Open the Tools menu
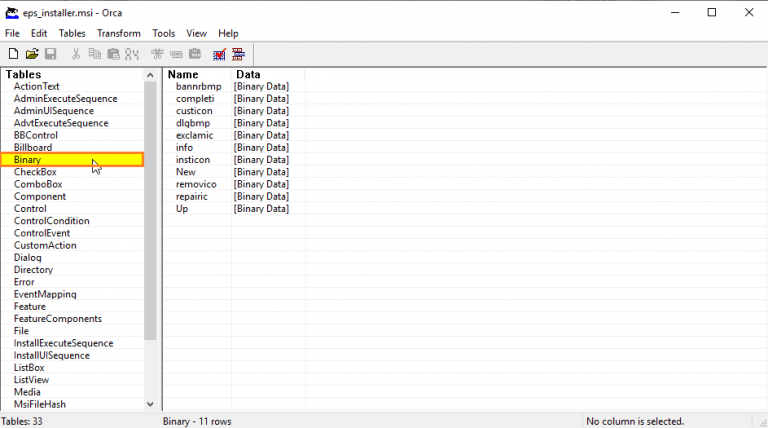Viewport: 768px width, 428px height. tap(164, 33)
